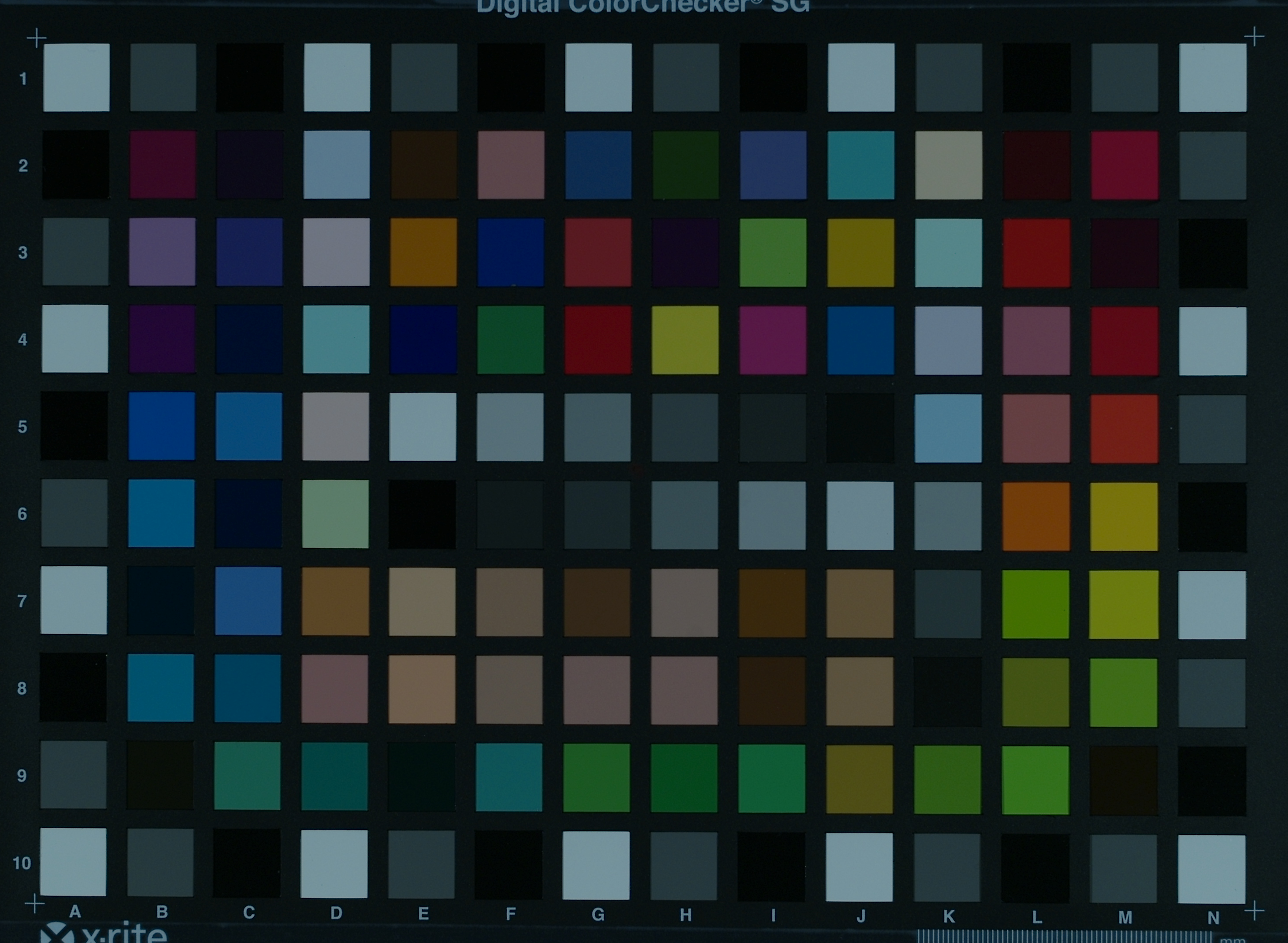Pick the royal blue swatch at B5
This screenshot has width=1288, height=943.
coord(161,426)
